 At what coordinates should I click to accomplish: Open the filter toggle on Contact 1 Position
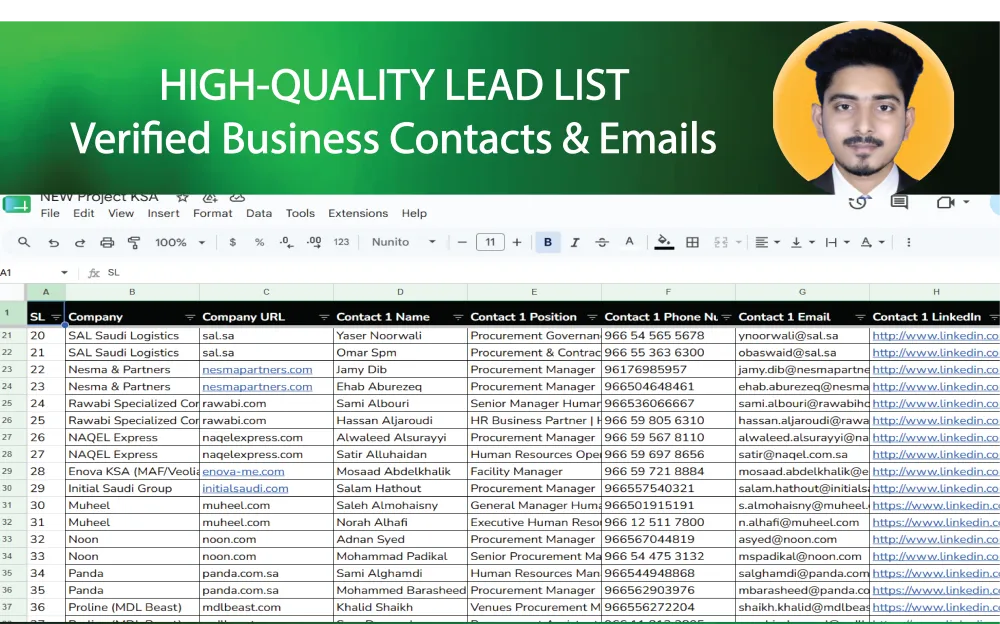click(x=592, y=317)
